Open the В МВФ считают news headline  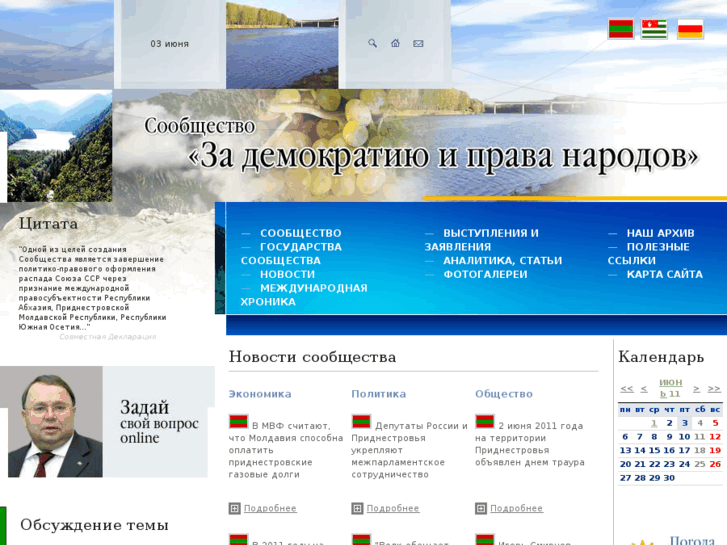[x=286, y=450]
